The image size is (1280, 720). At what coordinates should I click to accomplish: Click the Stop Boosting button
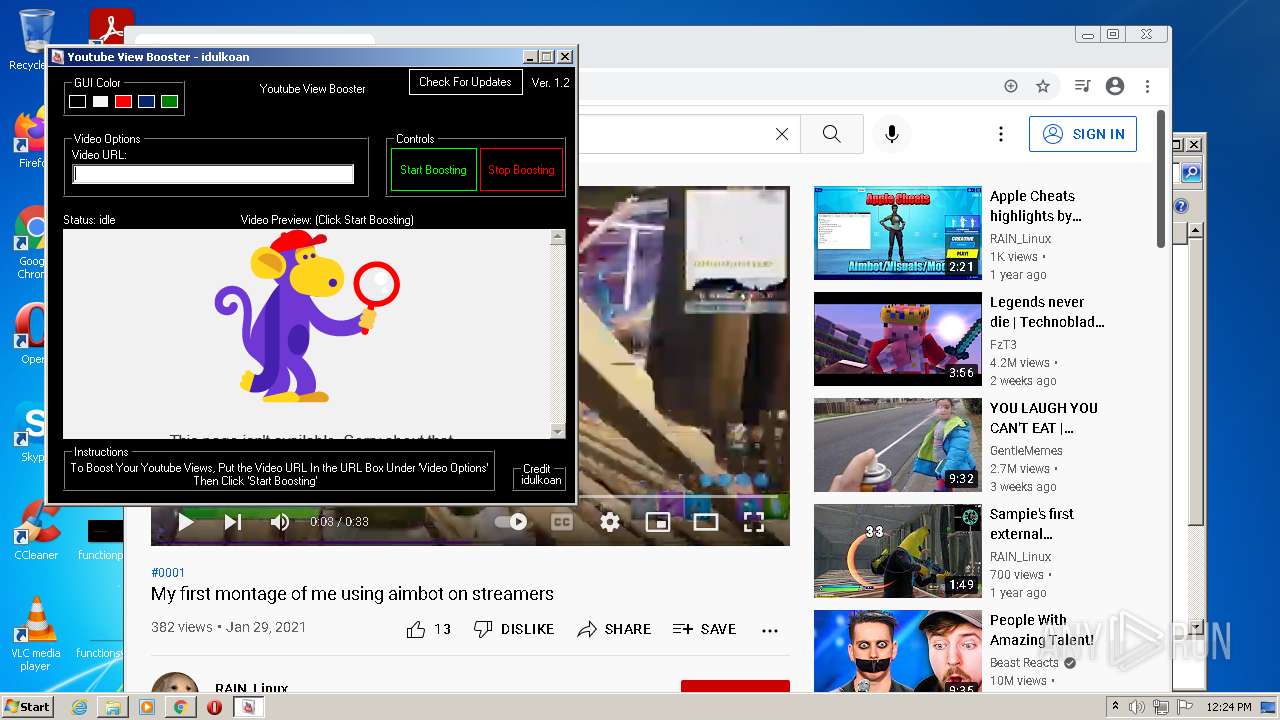tap(521, 170)
